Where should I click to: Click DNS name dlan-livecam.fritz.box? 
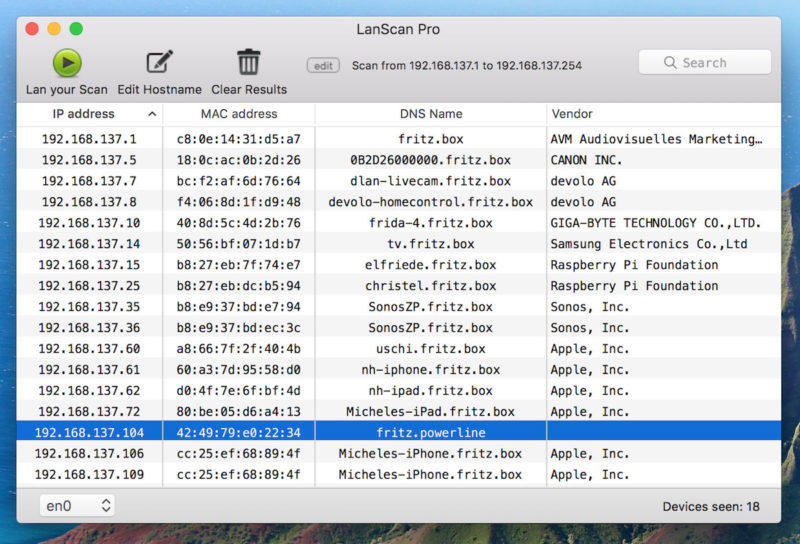click(x=431, y=181)
